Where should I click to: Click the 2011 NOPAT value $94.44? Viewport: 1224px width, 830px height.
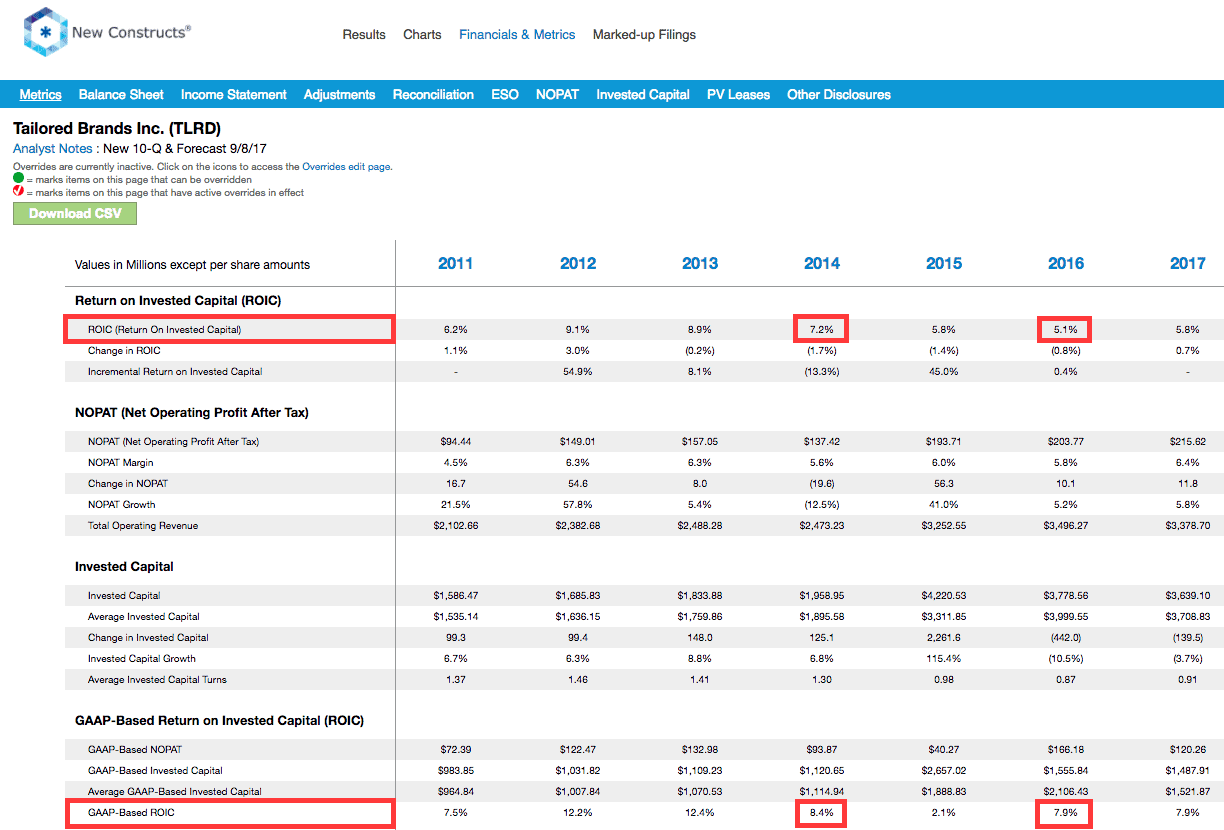455,441
